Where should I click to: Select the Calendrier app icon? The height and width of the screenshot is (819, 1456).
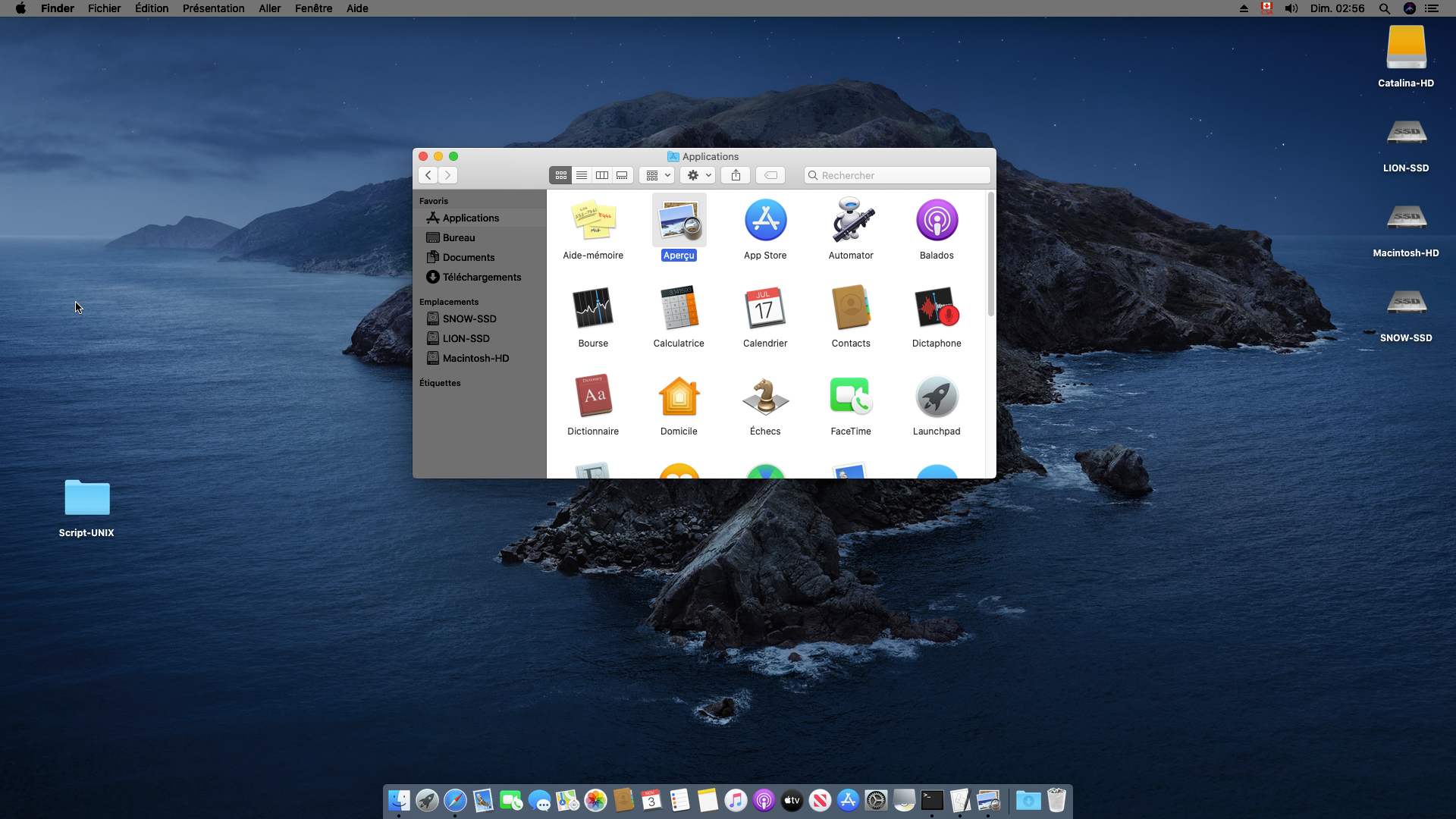coord(765,308)
